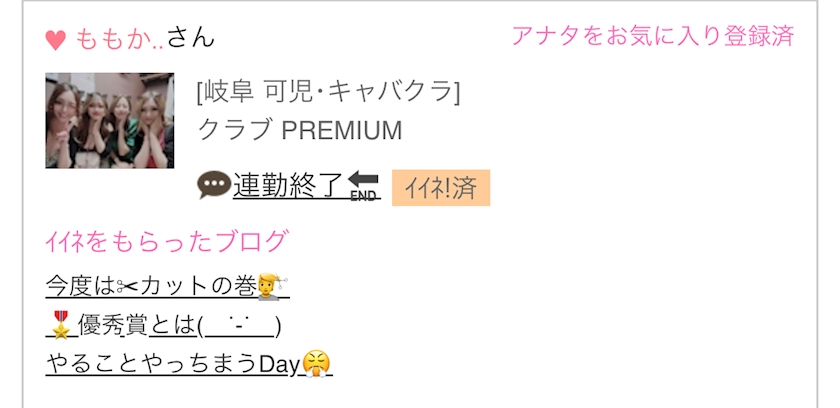Open the group photo thumbnail
This screenshot has width=840, height=408.
click(x=109, y=120)
